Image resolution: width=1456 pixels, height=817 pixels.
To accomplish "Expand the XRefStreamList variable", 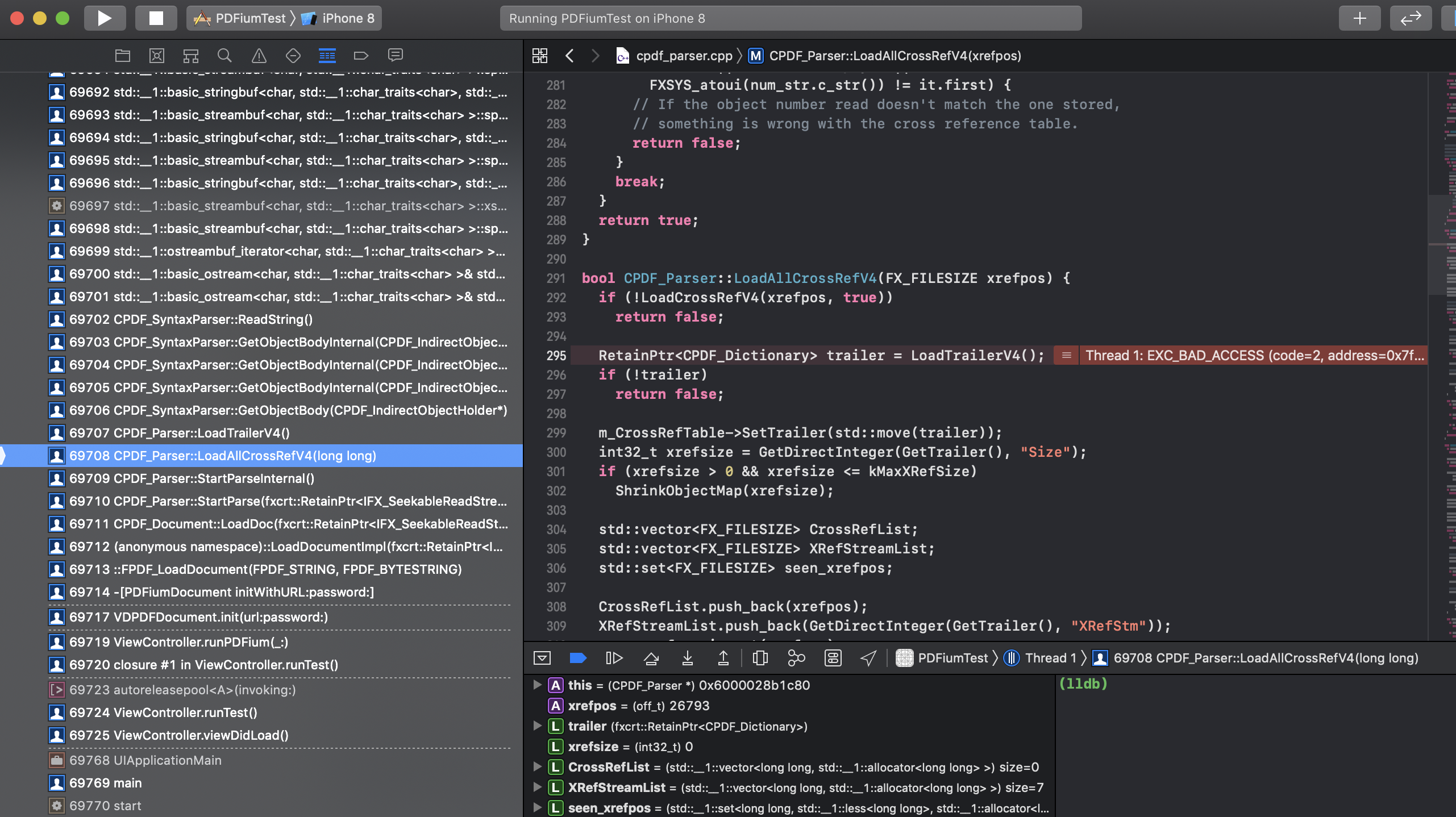I will 537,787.
